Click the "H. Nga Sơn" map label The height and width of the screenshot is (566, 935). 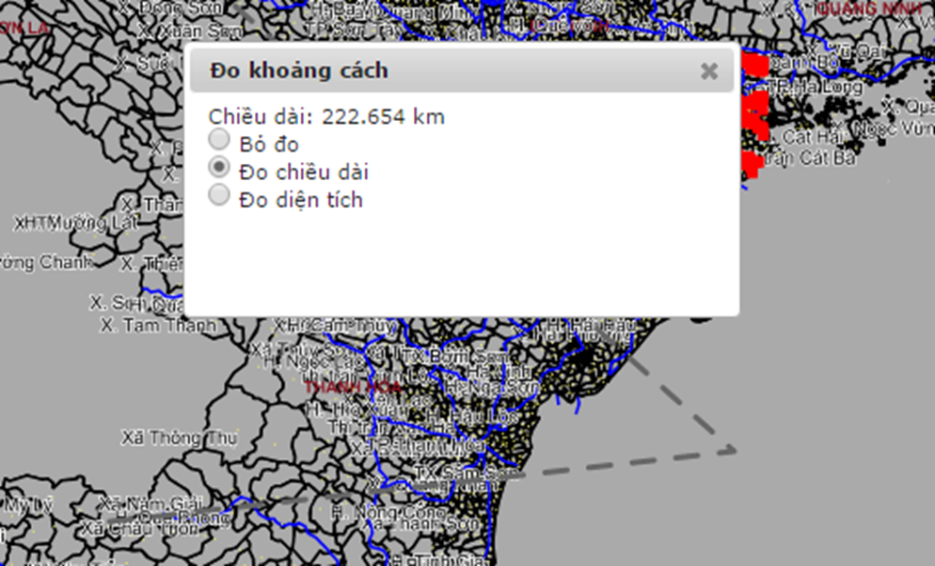(x=492, y=388)
